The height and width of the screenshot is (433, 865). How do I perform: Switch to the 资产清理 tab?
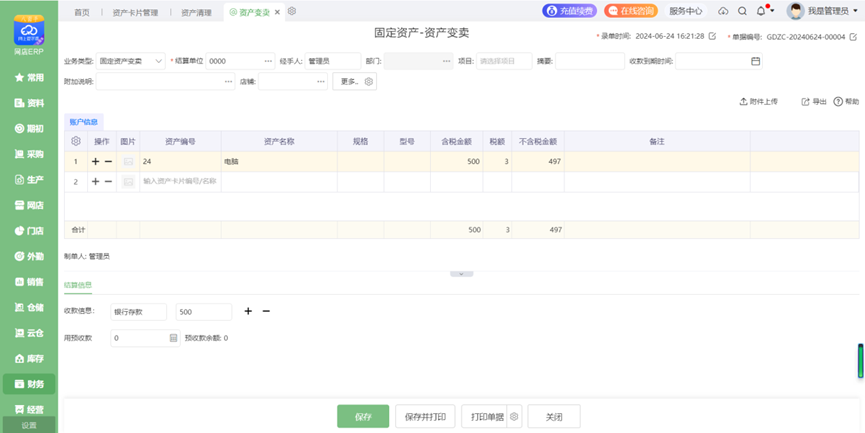tap(196, 12)
